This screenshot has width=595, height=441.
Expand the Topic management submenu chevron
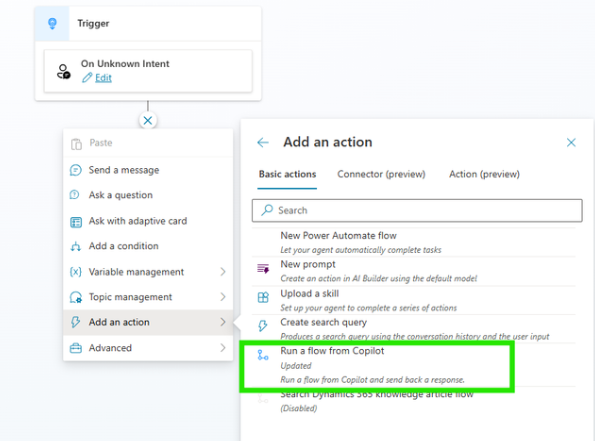223,297
